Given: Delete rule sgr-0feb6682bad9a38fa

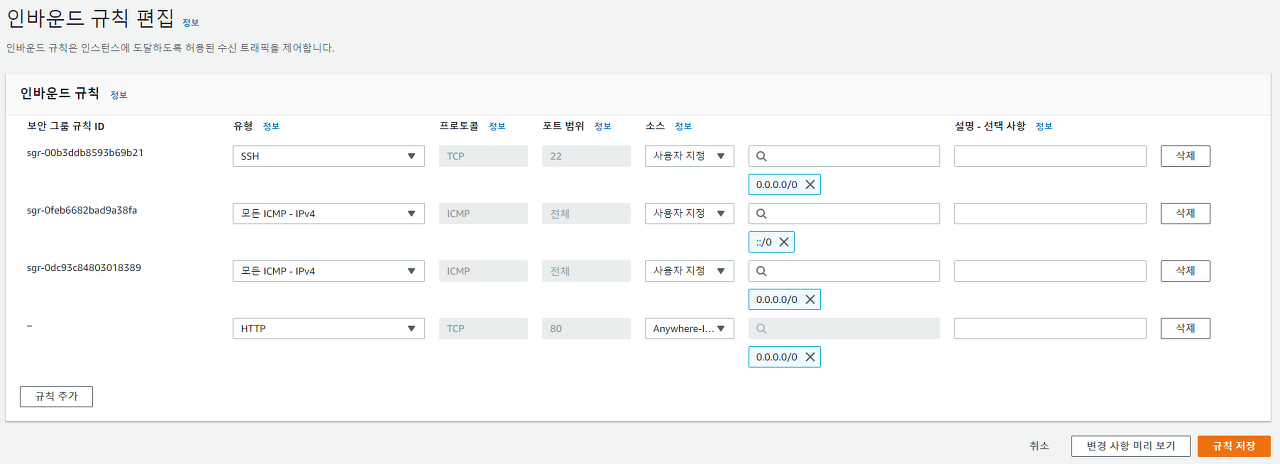Looking at the screenshot, I should [1185, 214].
